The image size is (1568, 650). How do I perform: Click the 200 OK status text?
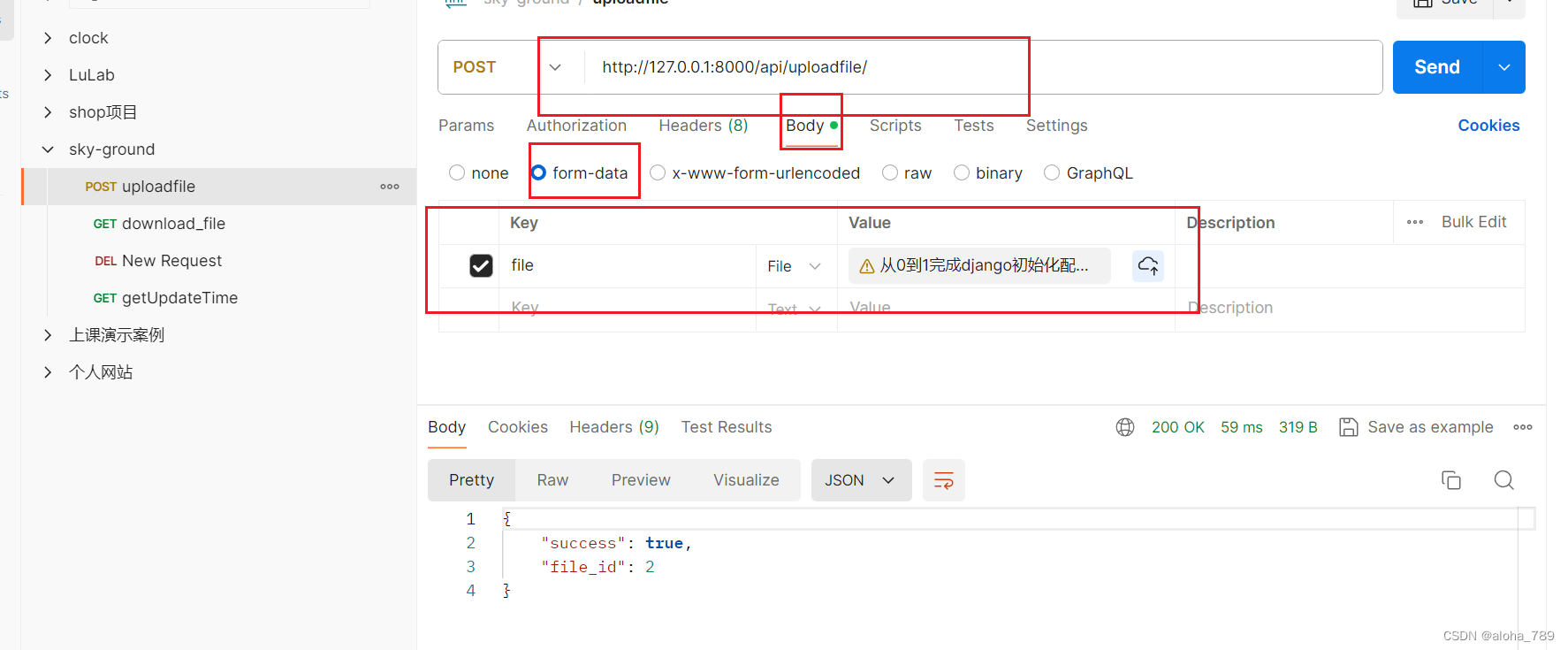1177,427
